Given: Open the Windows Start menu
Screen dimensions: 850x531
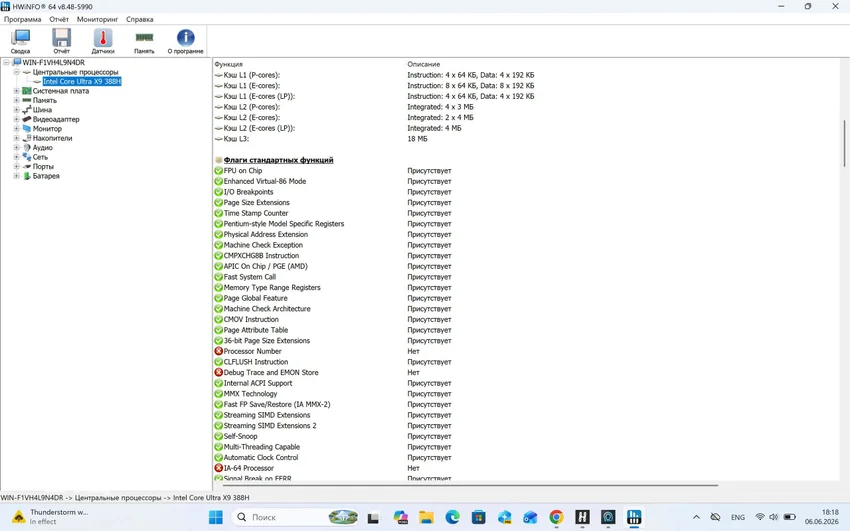Looking at the screenshot, I should pyautogui.click(x=216, y=517).
